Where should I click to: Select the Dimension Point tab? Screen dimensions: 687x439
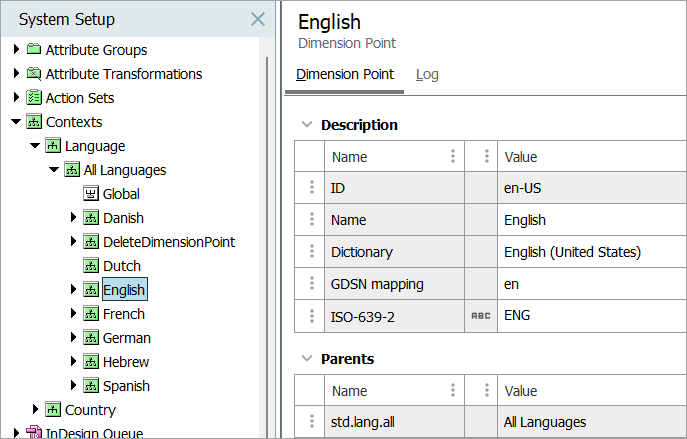(x=345, y=75)
